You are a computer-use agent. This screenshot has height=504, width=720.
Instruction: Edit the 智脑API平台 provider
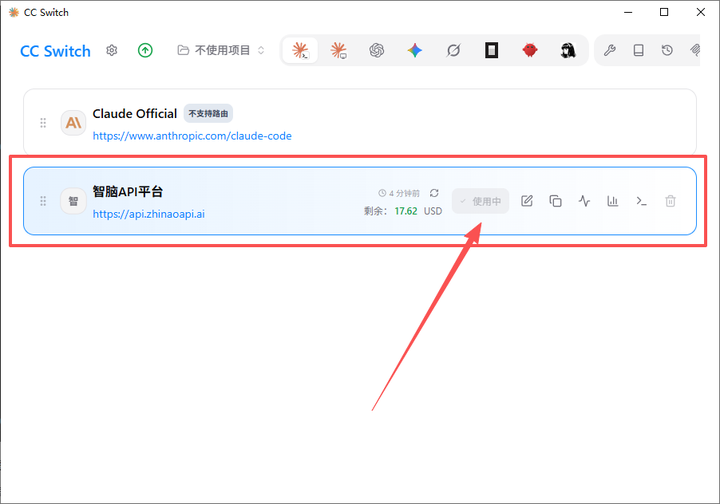point(527,201)
